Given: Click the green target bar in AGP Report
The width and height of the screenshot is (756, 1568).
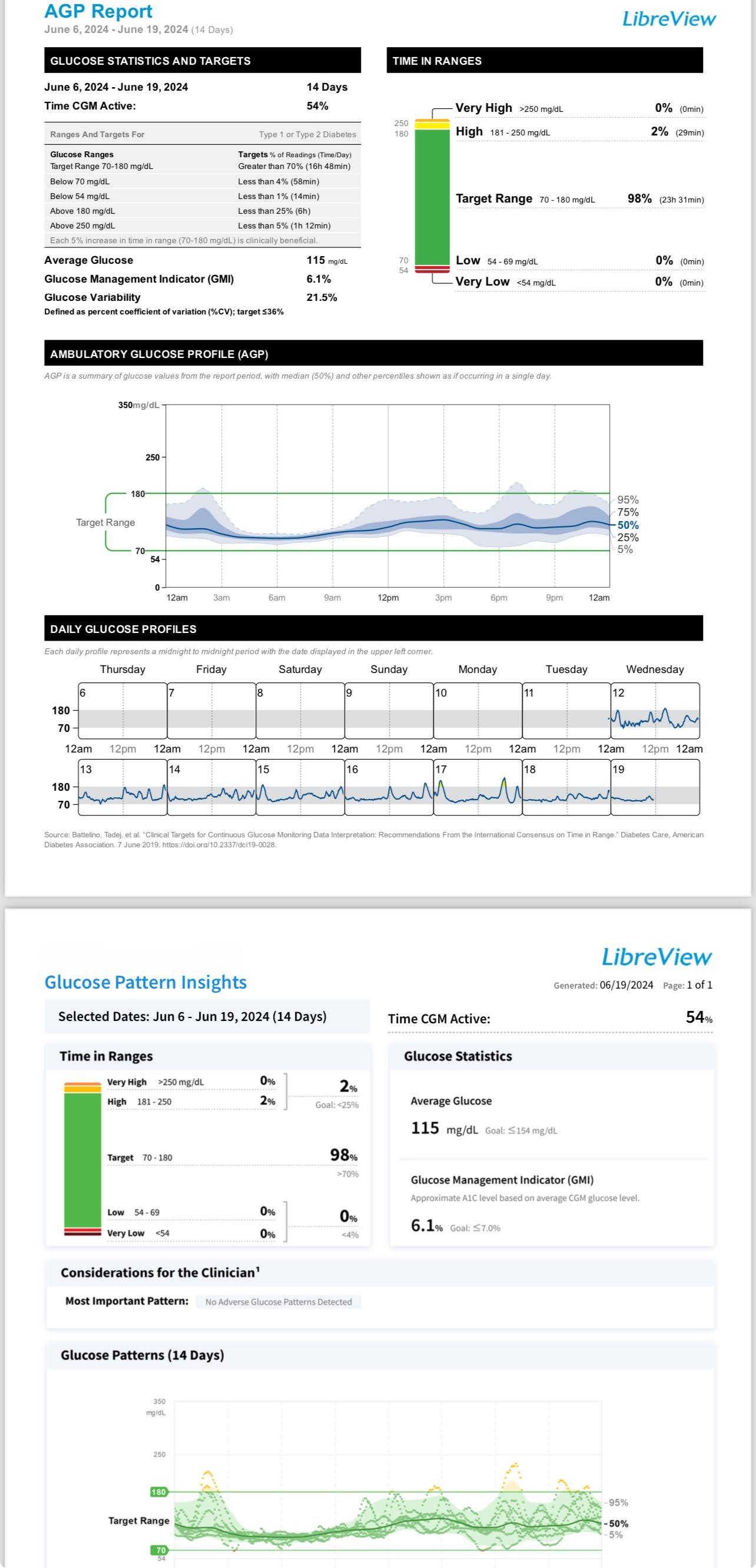Looking at the screenshot, I should 432,196.
